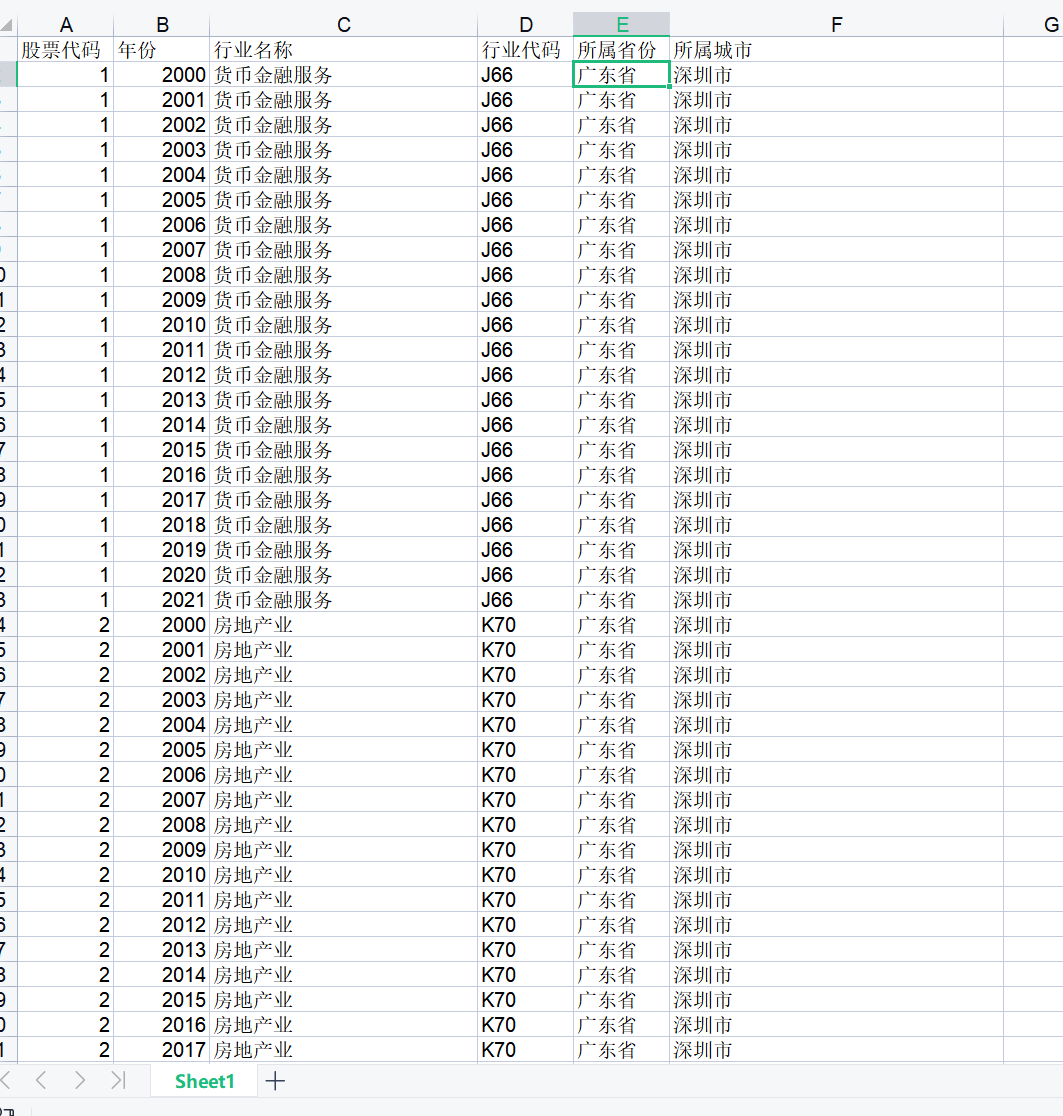Click 货币金融服务 in the 2005 row

coord(344,200)
